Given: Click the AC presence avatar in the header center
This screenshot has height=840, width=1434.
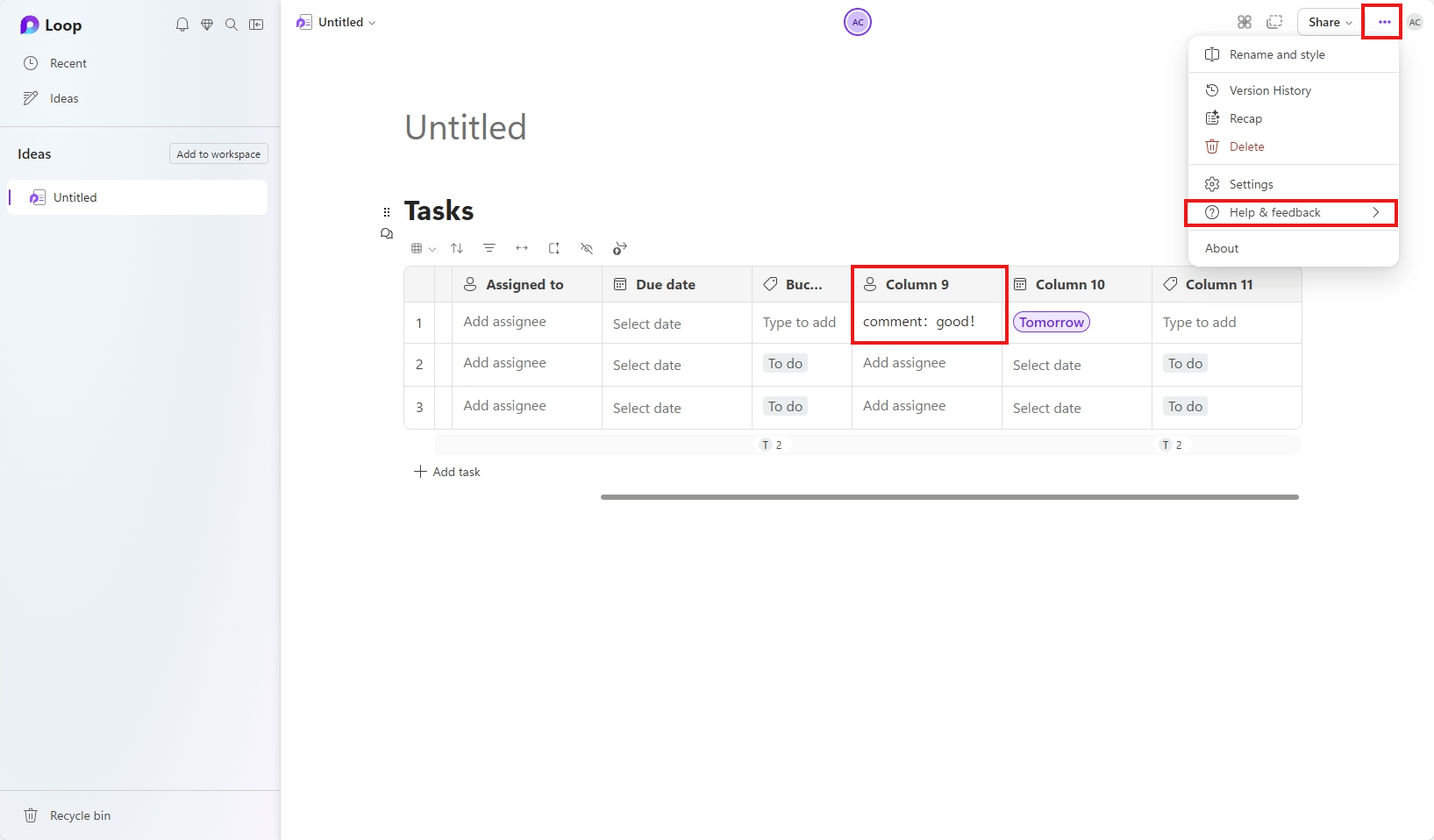Looking at the screenshot, I should coord(858,22).
